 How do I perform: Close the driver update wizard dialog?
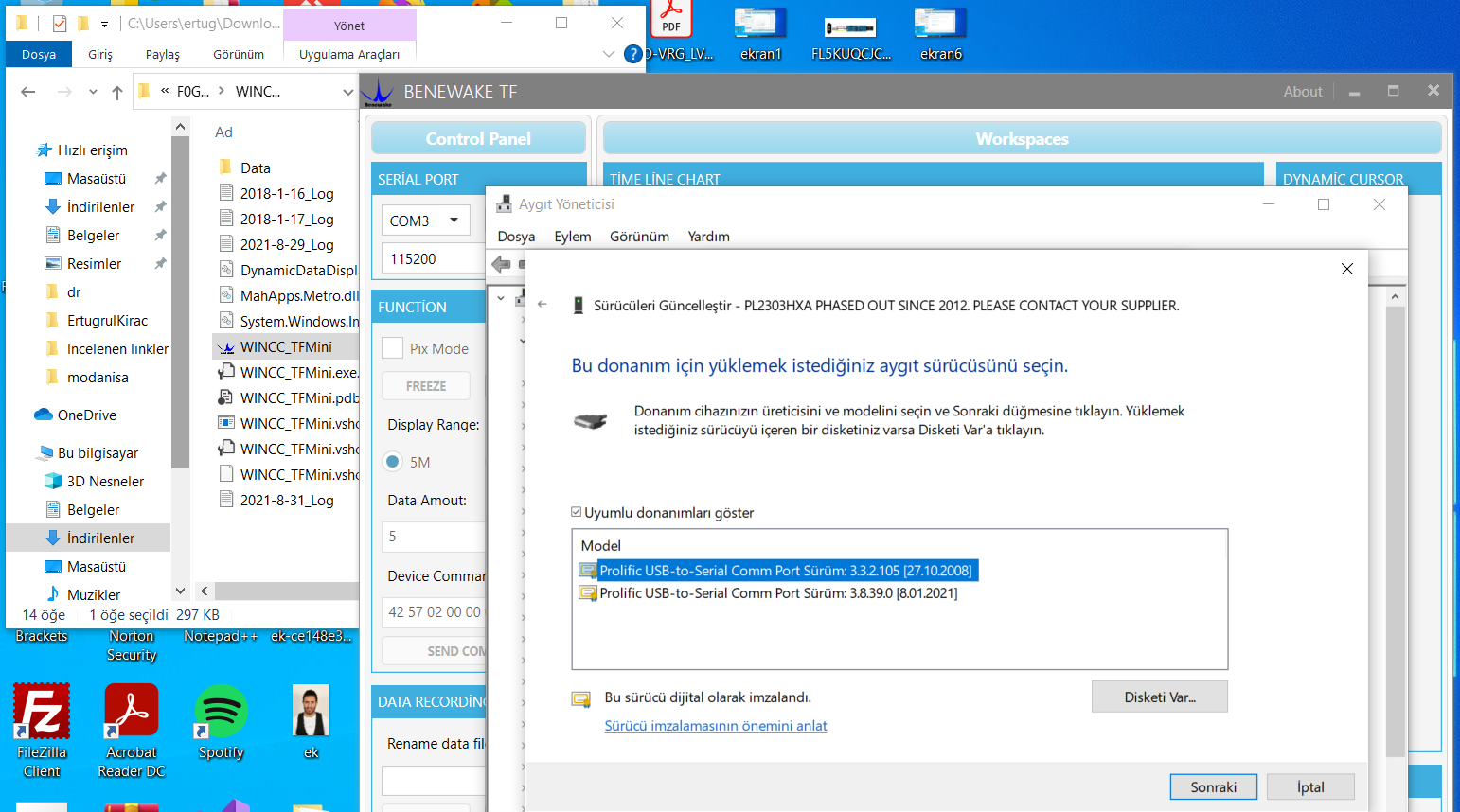coord(1346,269)
